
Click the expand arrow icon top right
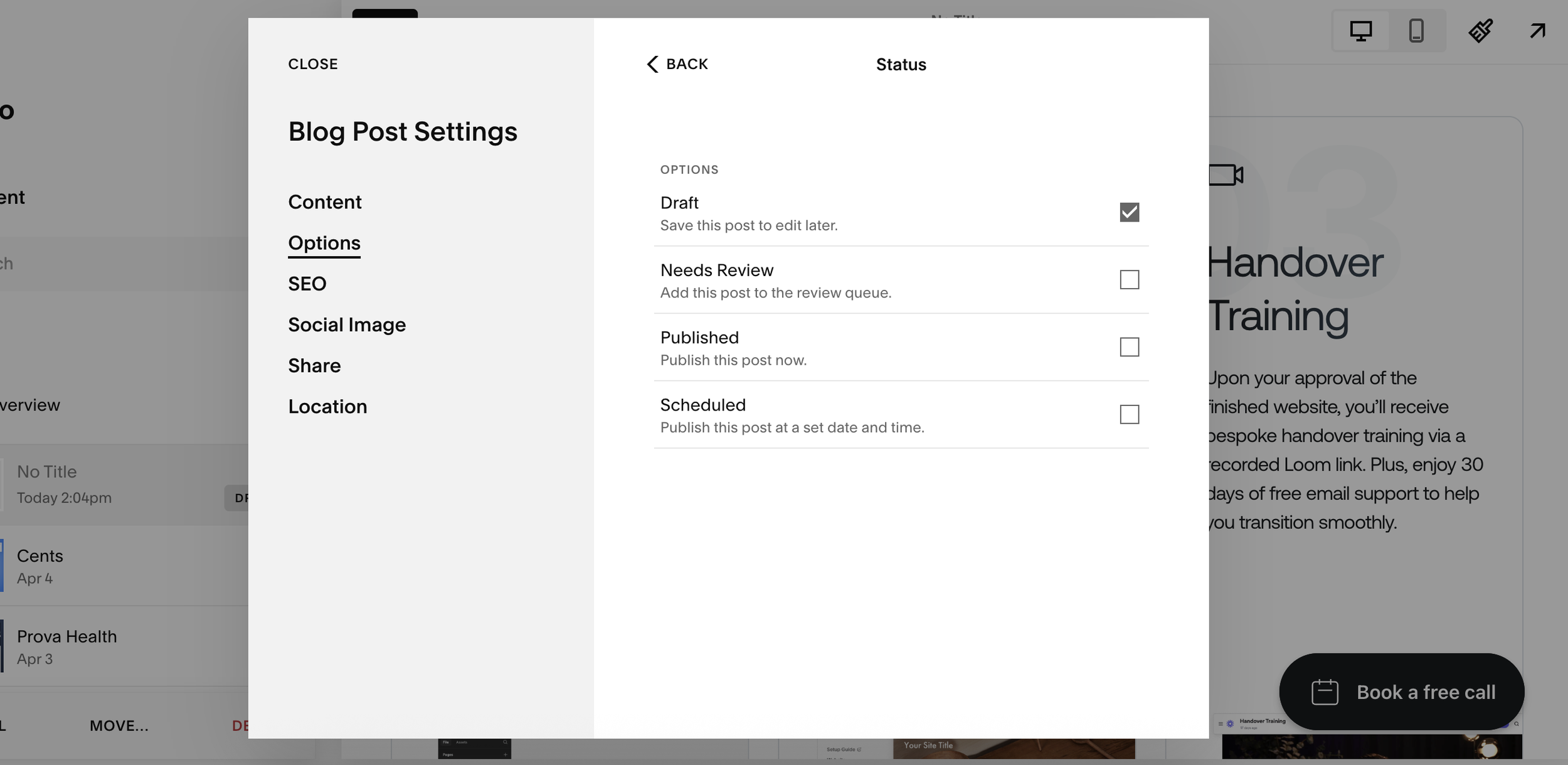pyautogui.click(x=1537, y=31)
